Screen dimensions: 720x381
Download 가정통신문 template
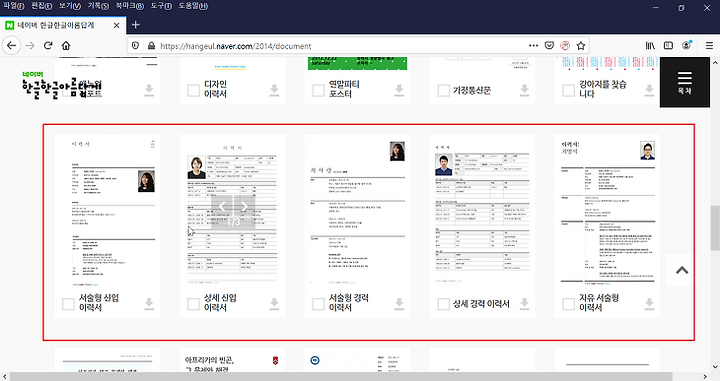(524, 90)
